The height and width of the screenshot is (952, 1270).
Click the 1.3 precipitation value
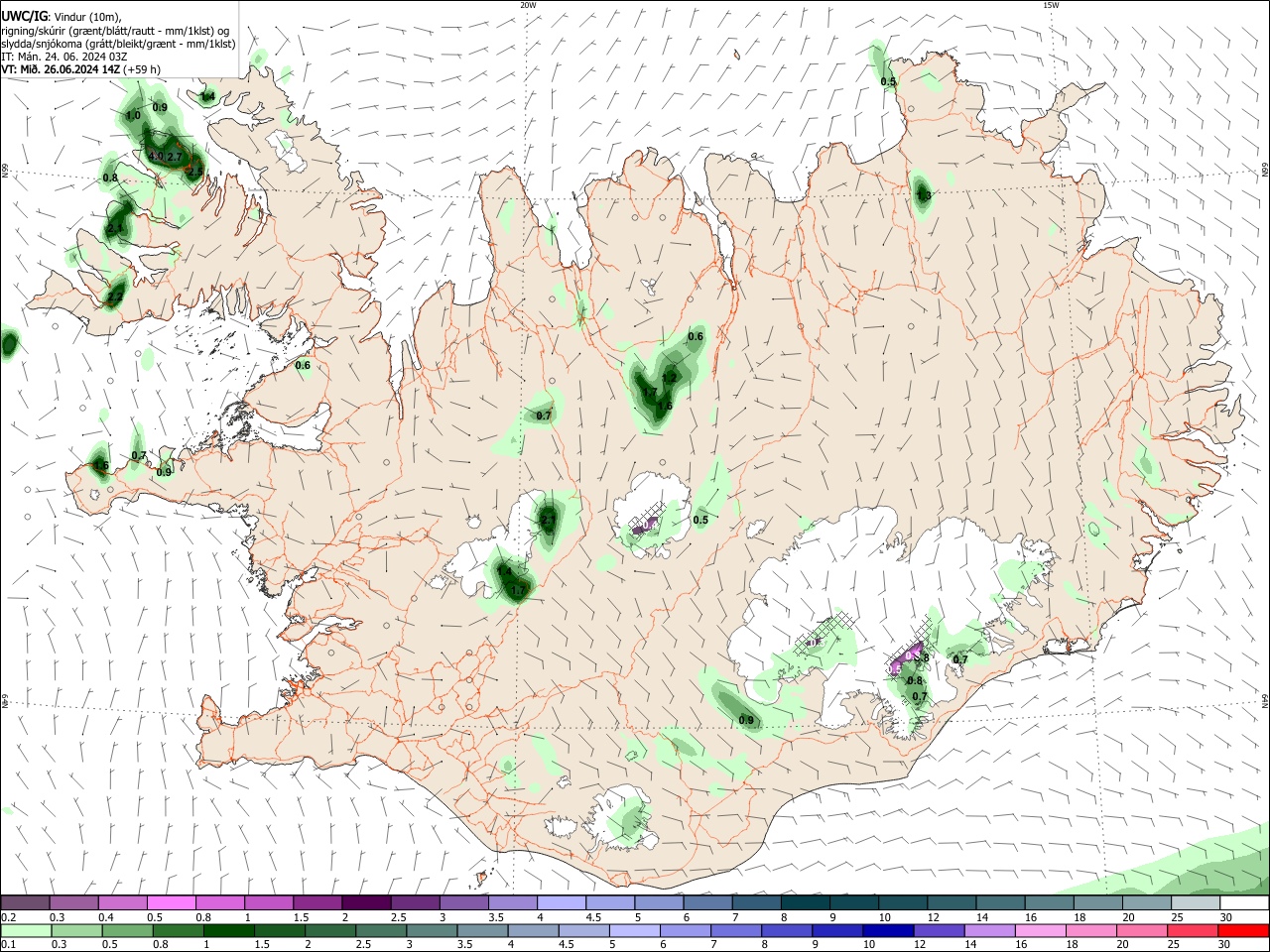point(924,196)
